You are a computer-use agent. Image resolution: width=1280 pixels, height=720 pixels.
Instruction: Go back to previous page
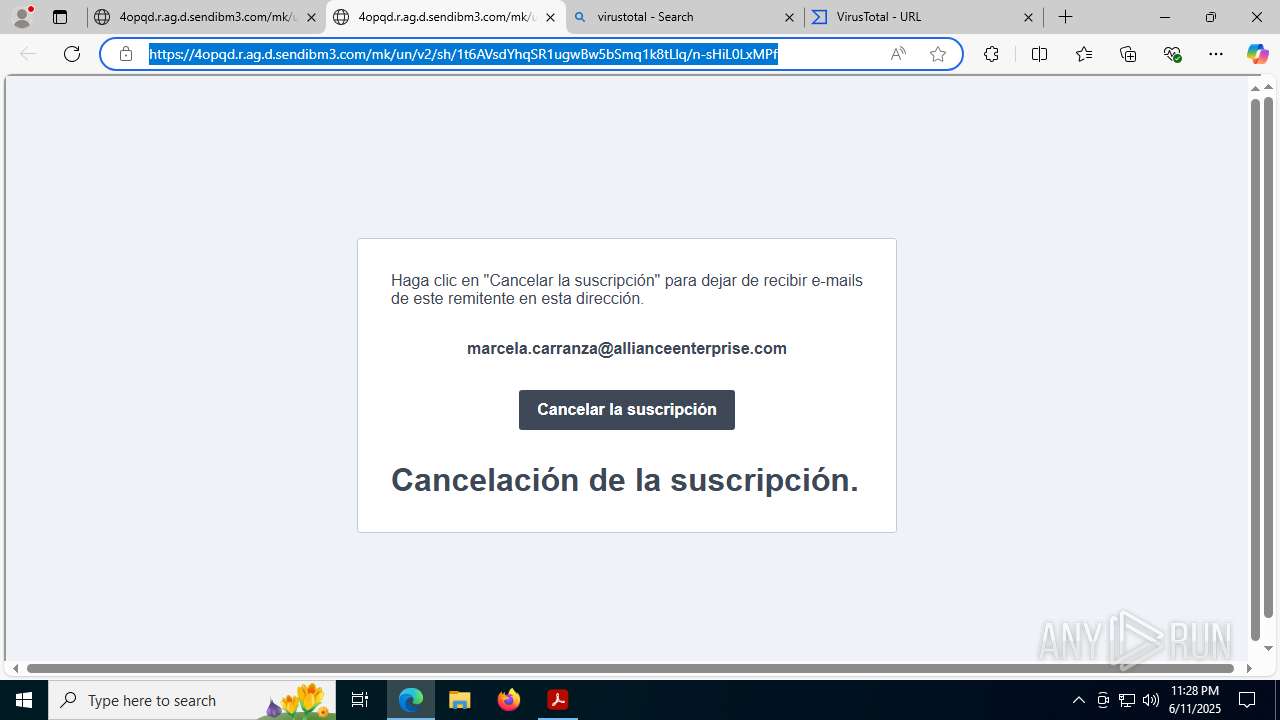tap(28, 54)
